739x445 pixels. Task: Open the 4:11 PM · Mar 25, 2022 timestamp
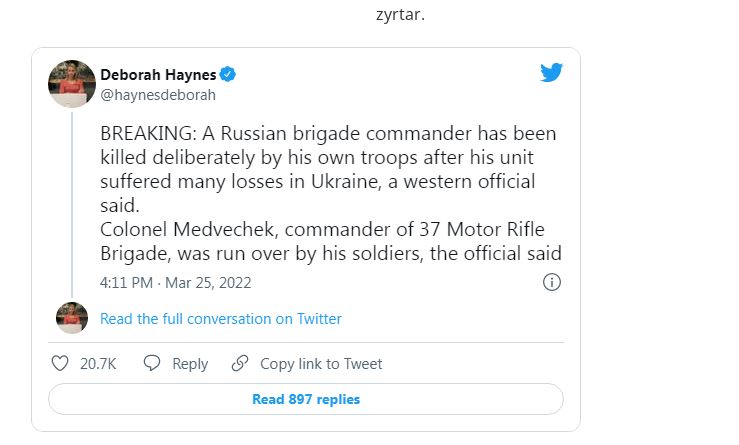point(175,283)
